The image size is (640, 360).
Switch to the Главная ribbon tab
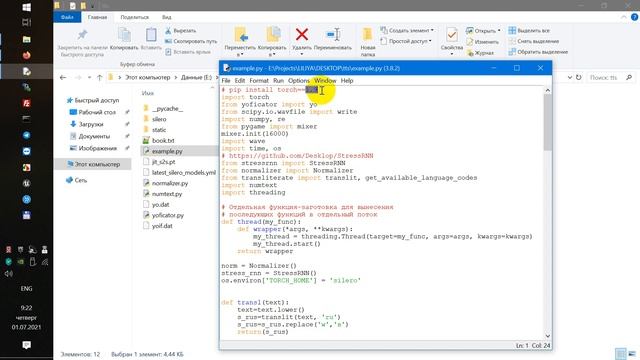pyautogui.click(x=98, y=17)
